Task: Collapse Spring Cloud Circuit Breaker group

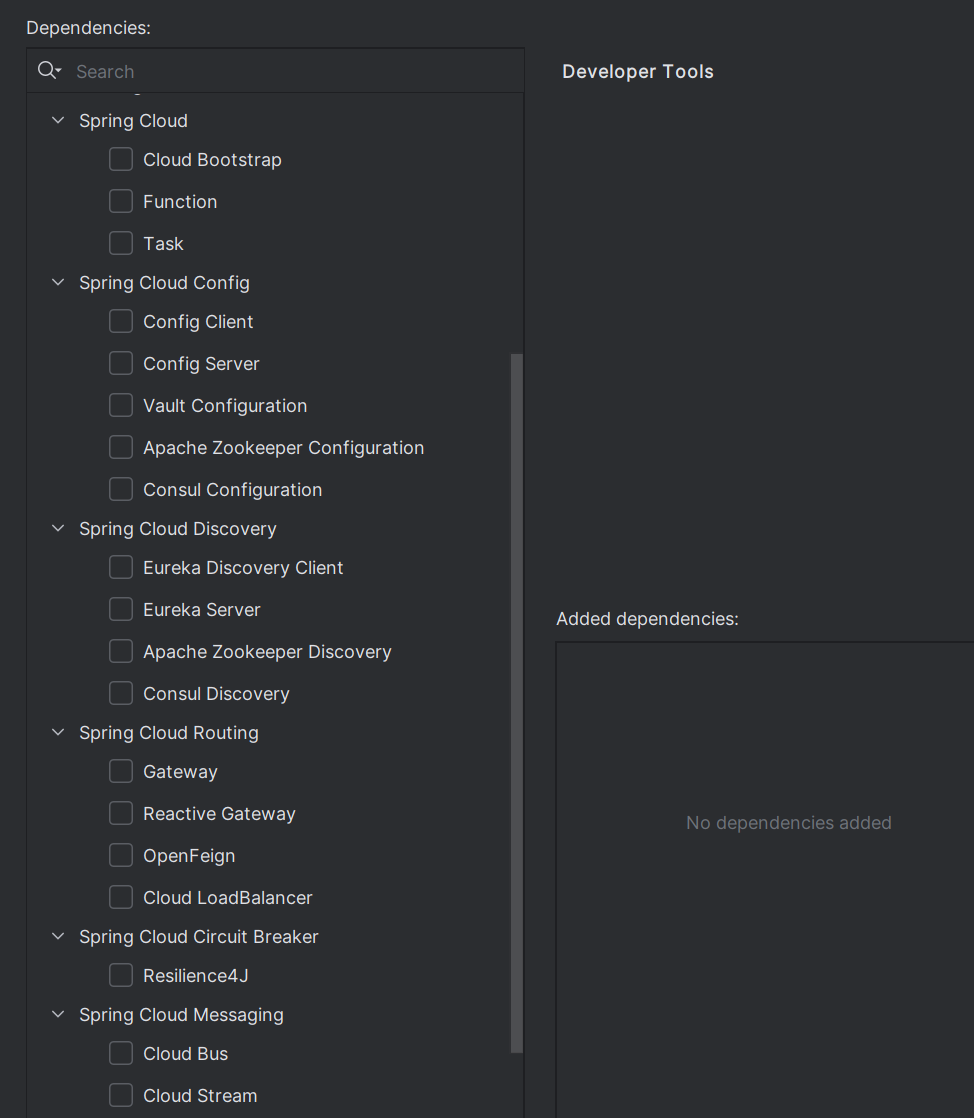Action: (58, 937)
